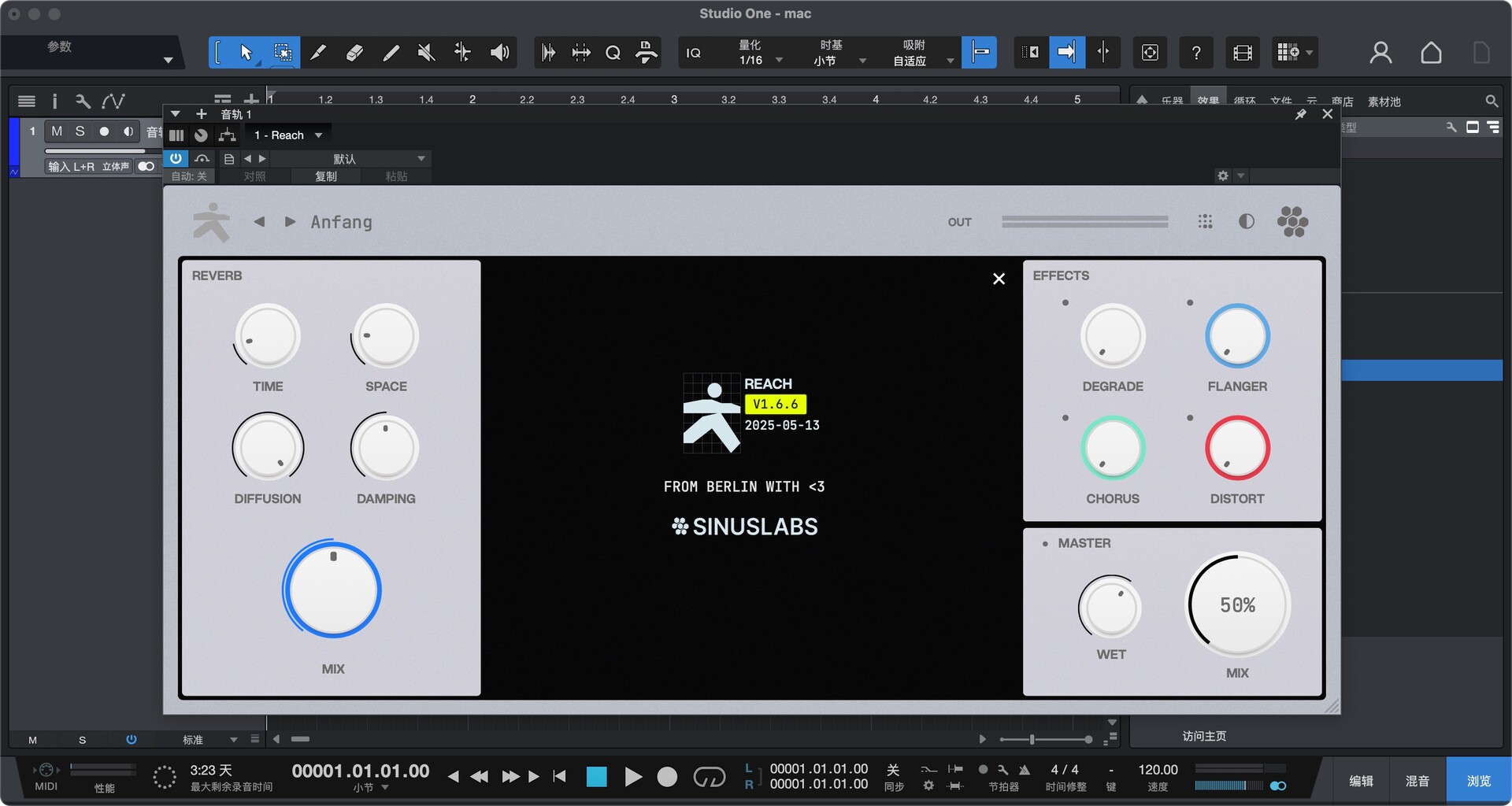Open plugin window gear settings
The height and width of the screenshot is (806, 1512).
1223,176
